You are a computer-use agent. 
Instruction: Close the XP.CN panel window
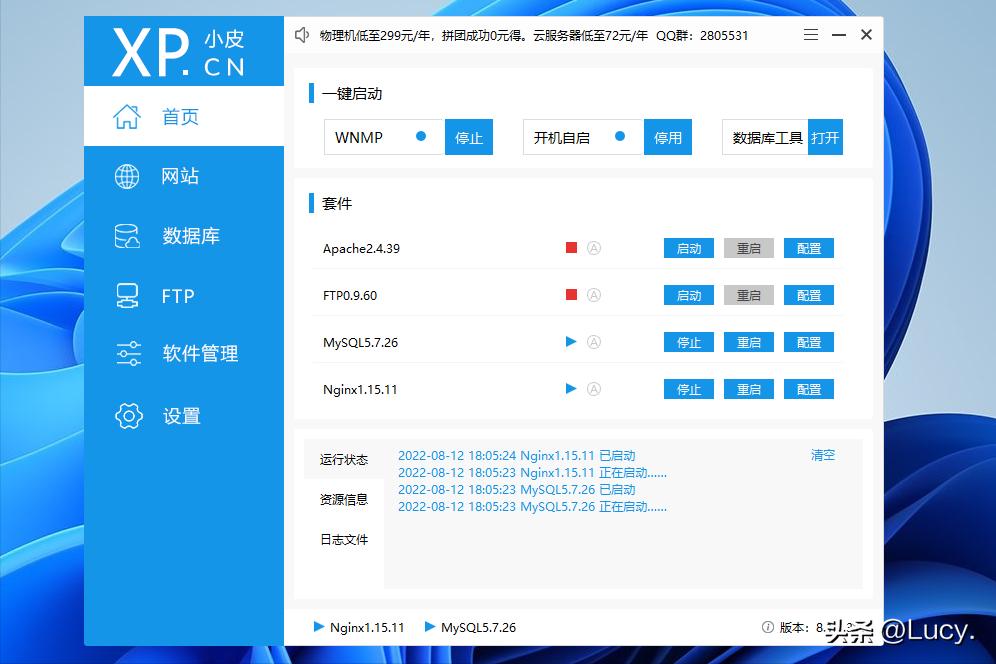866,35
